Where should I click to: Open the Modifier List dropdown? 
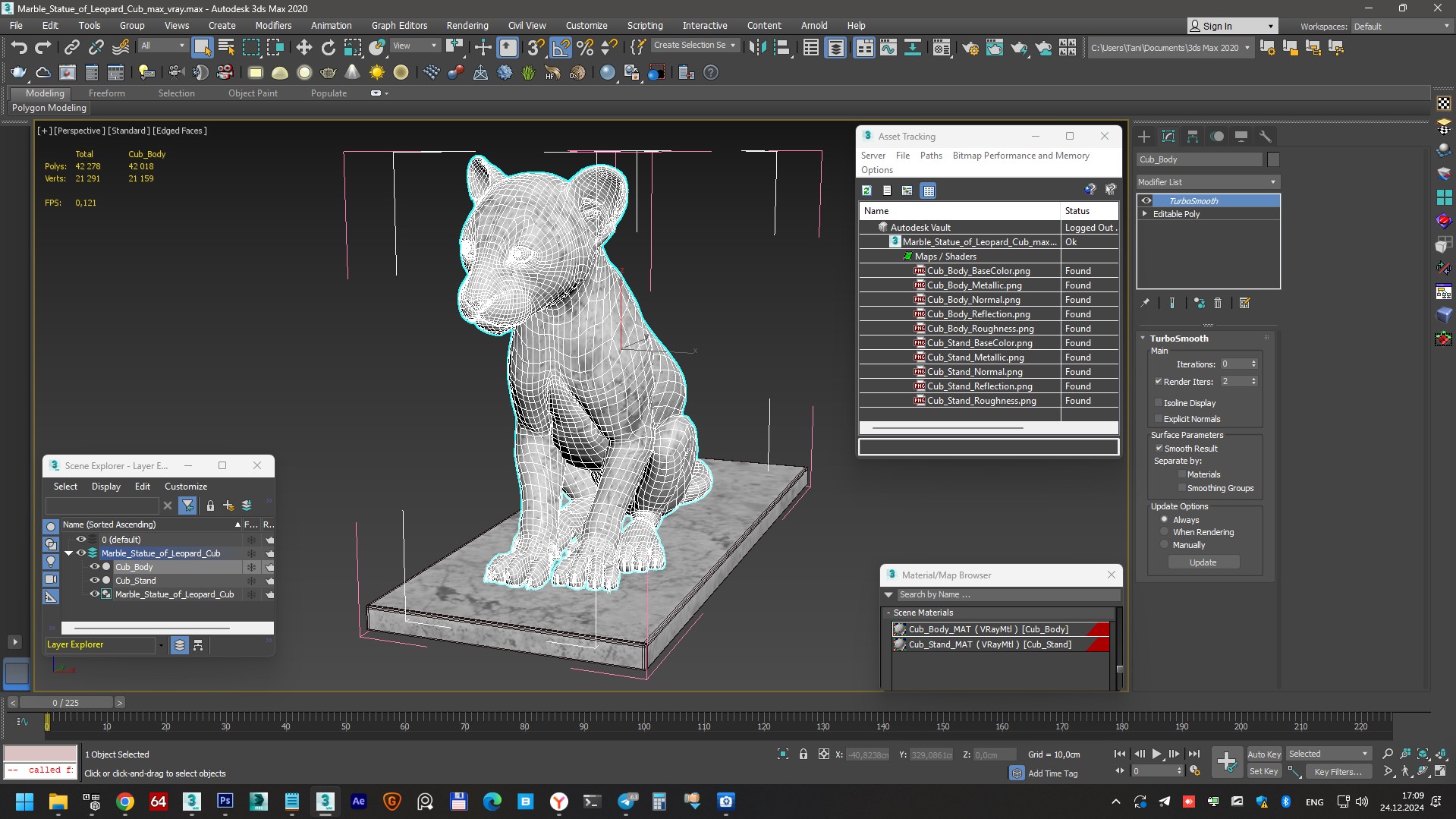pos(1208,182)
